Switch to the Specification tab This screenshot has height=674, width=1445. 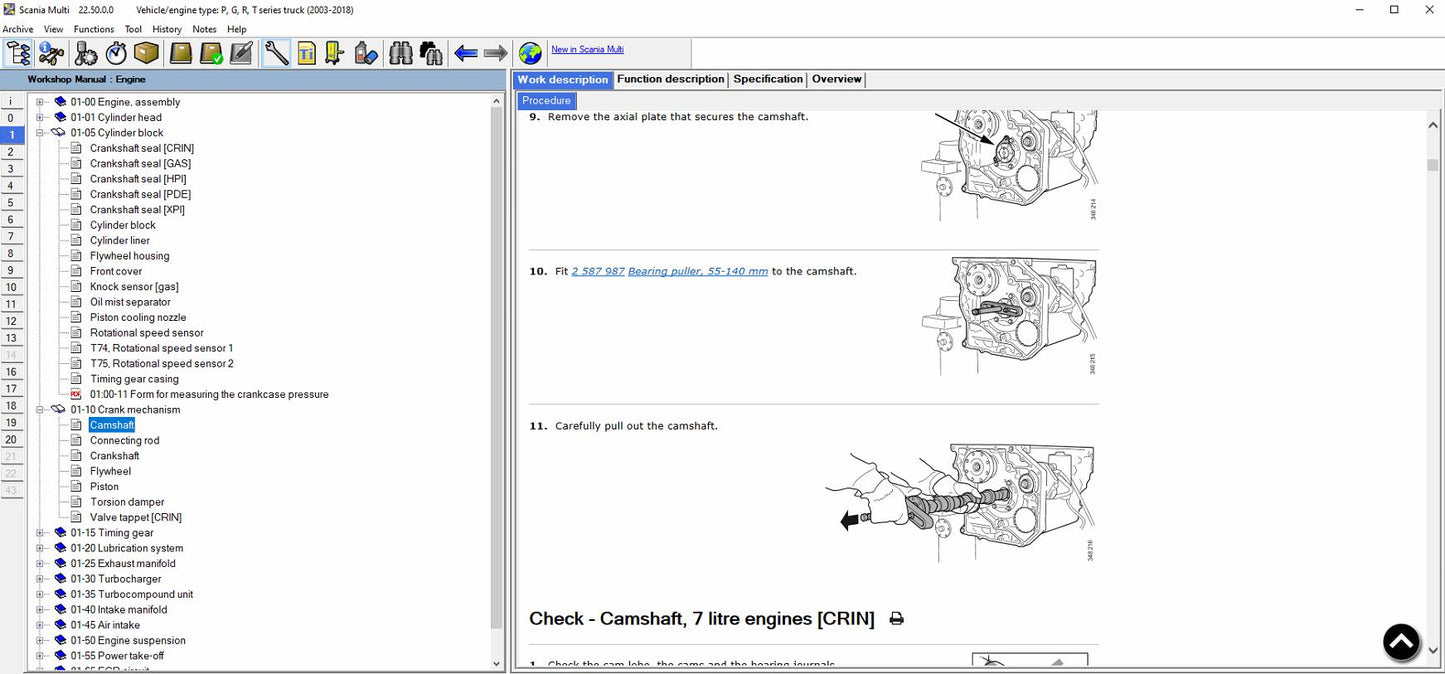pyautogui.click(x=767, y=79)
